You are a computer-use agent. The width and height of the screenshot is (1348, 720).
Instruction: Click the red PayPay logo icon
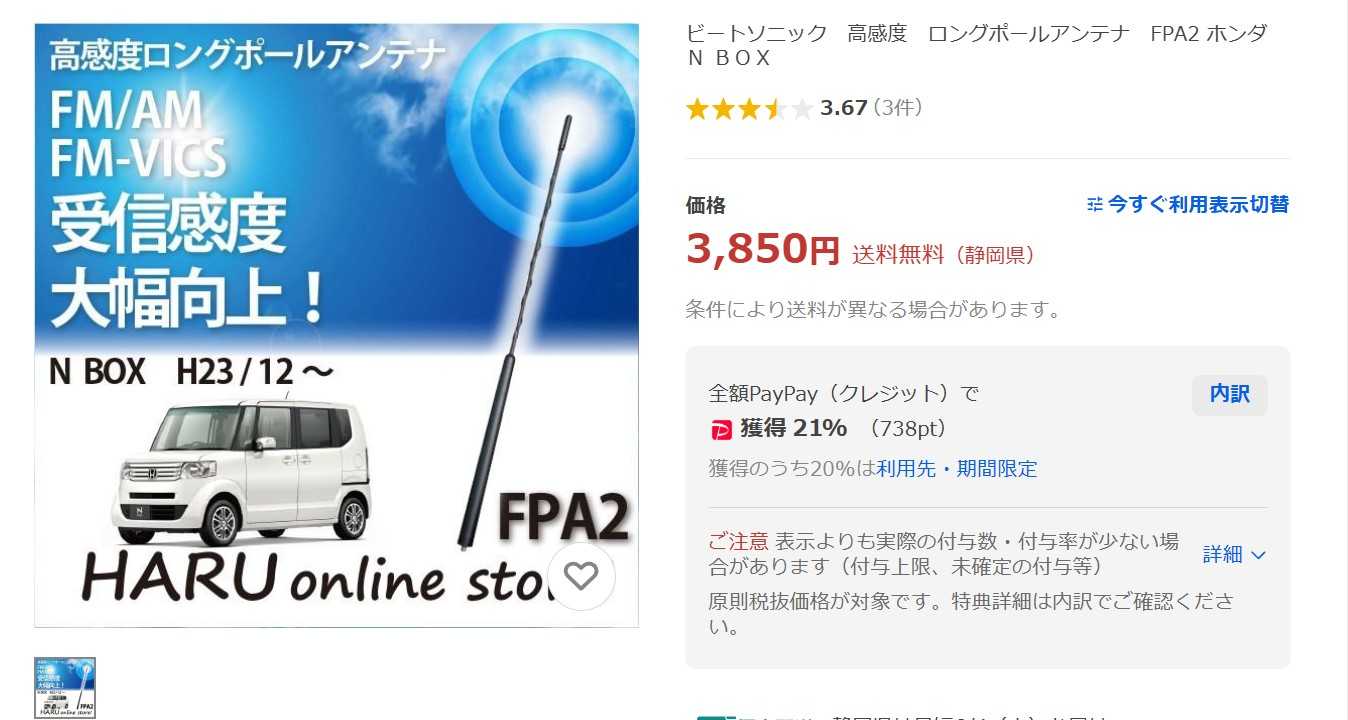(x=721, y=430)
